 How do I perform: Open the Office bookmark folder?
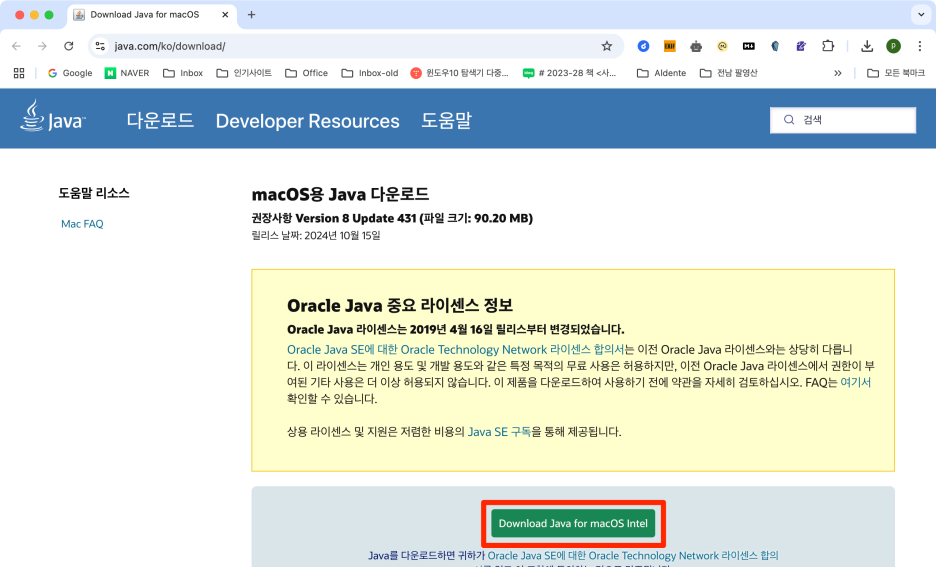point(306,73)
